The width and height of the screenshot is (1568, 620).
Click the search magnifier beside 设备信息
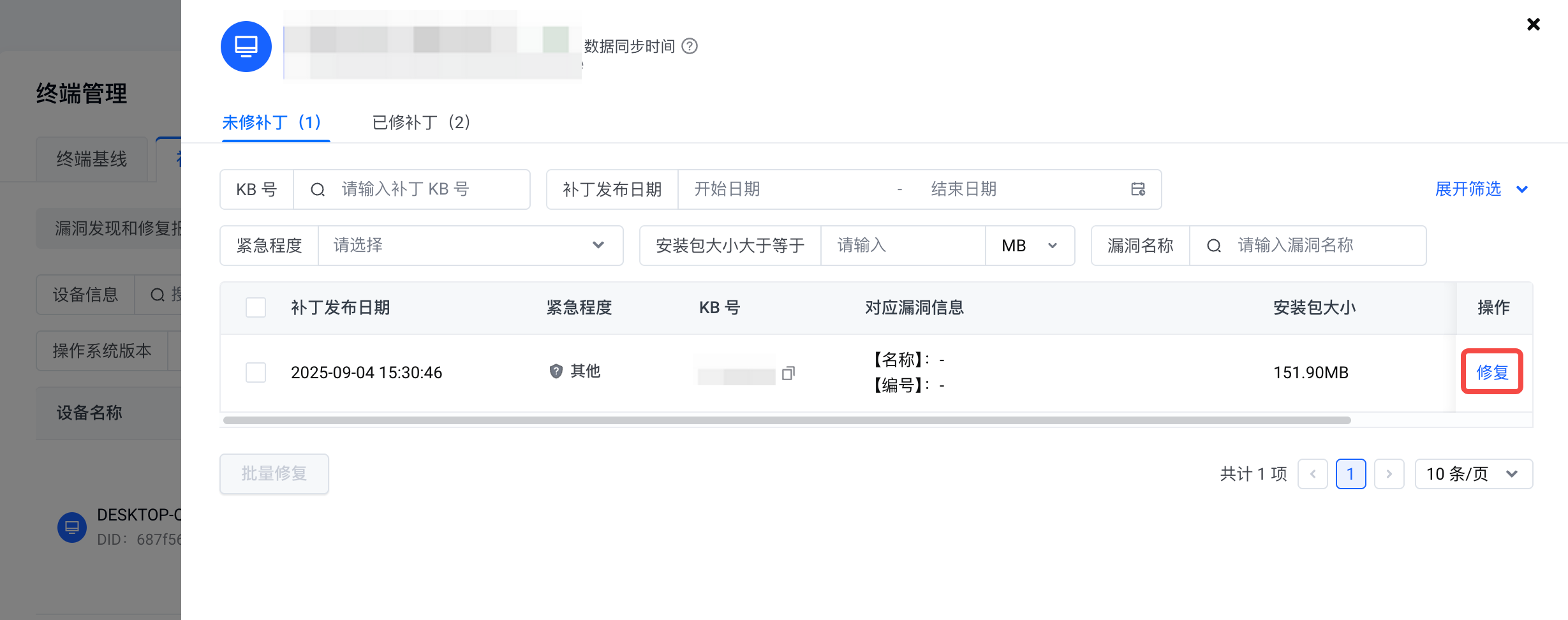click(x=157, y=294)
